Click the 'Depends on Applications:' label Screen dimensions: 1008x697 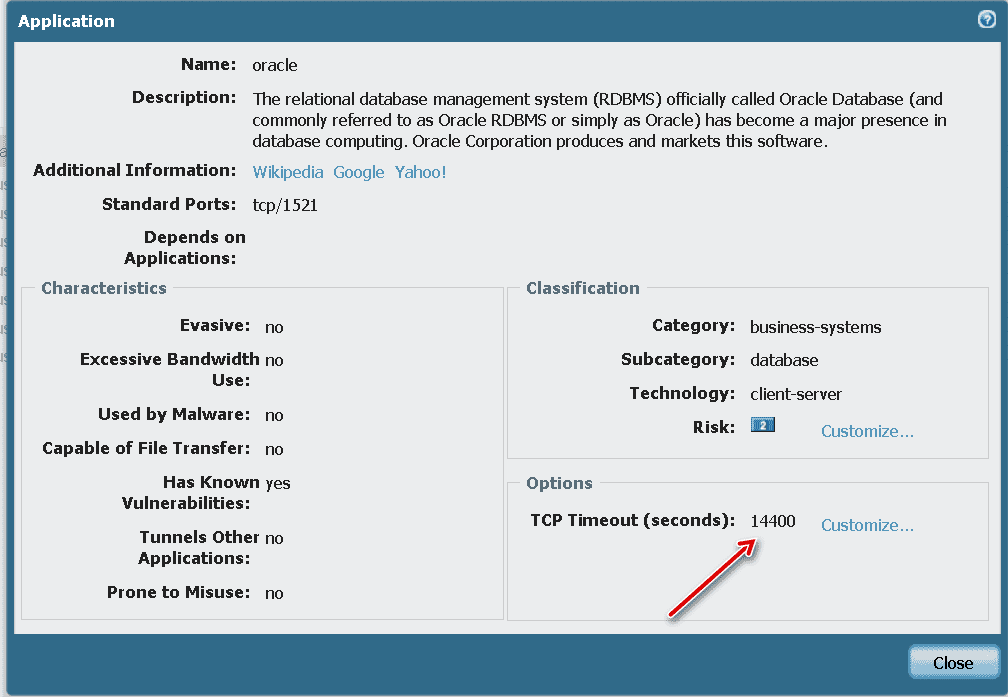tap(185, 248)
